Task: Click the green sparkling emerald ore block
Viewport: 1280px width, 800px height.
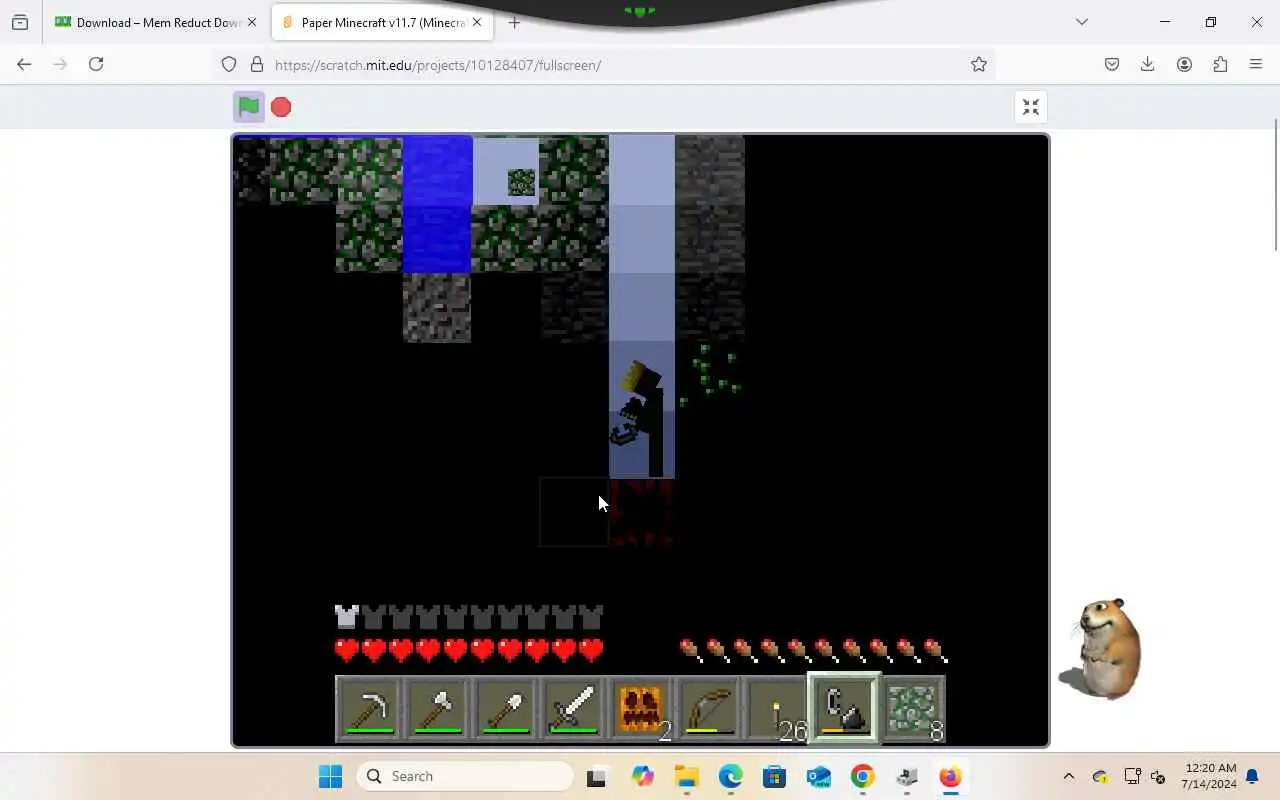Action: 709,375
